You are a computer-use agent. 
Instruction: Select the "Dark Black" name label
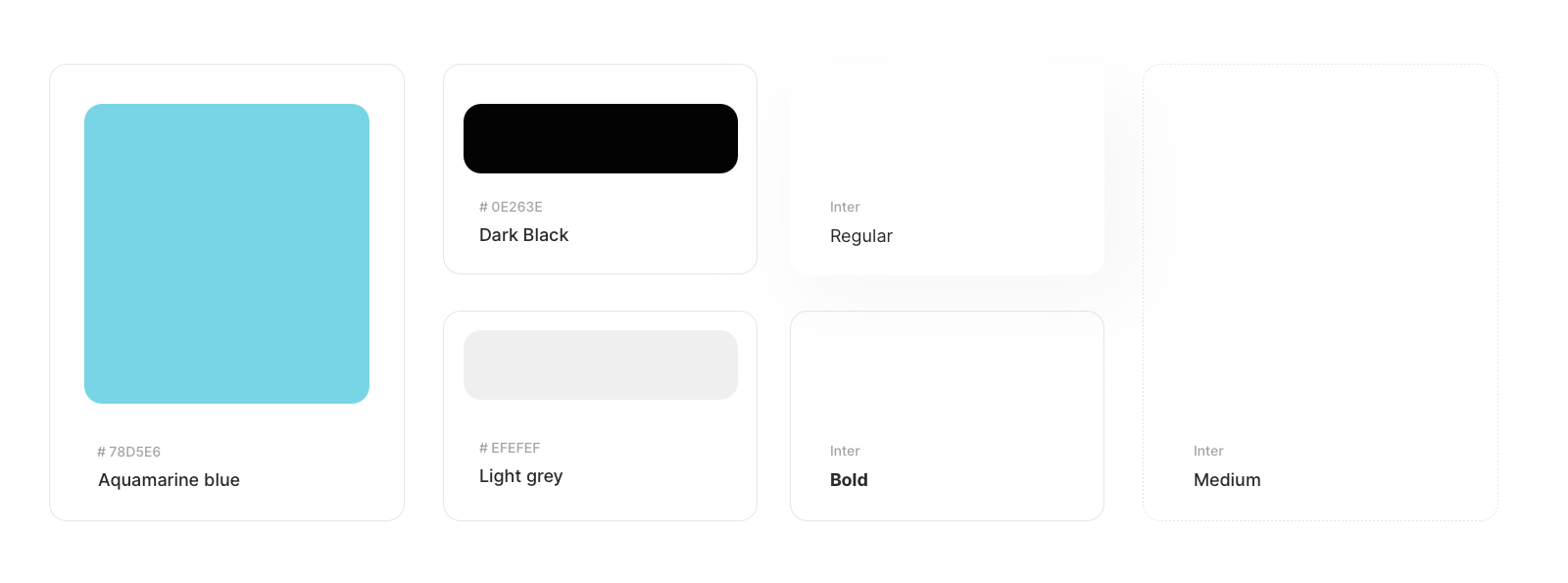(x=523, y=235)
